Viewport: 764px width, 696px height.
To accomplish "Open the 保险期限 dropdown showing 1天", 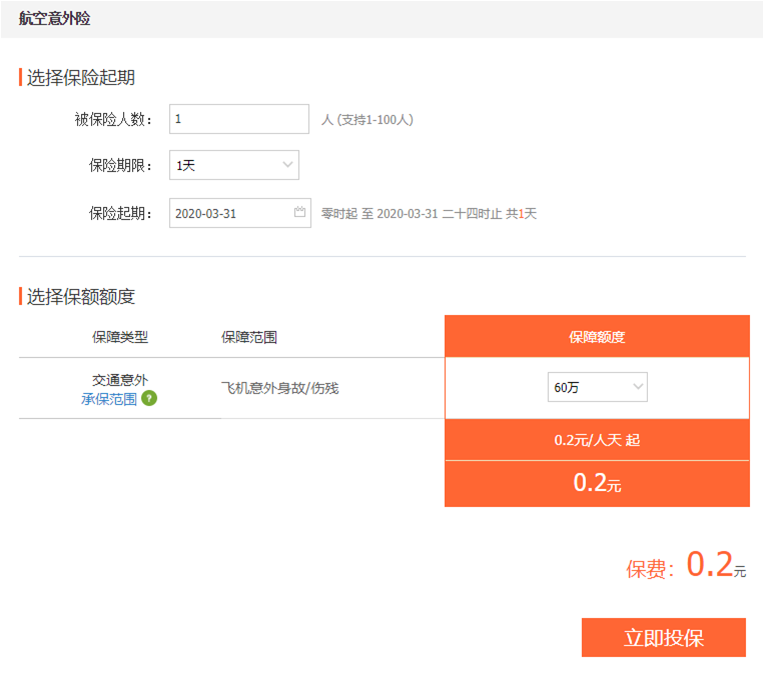I will tap(234, 165).
